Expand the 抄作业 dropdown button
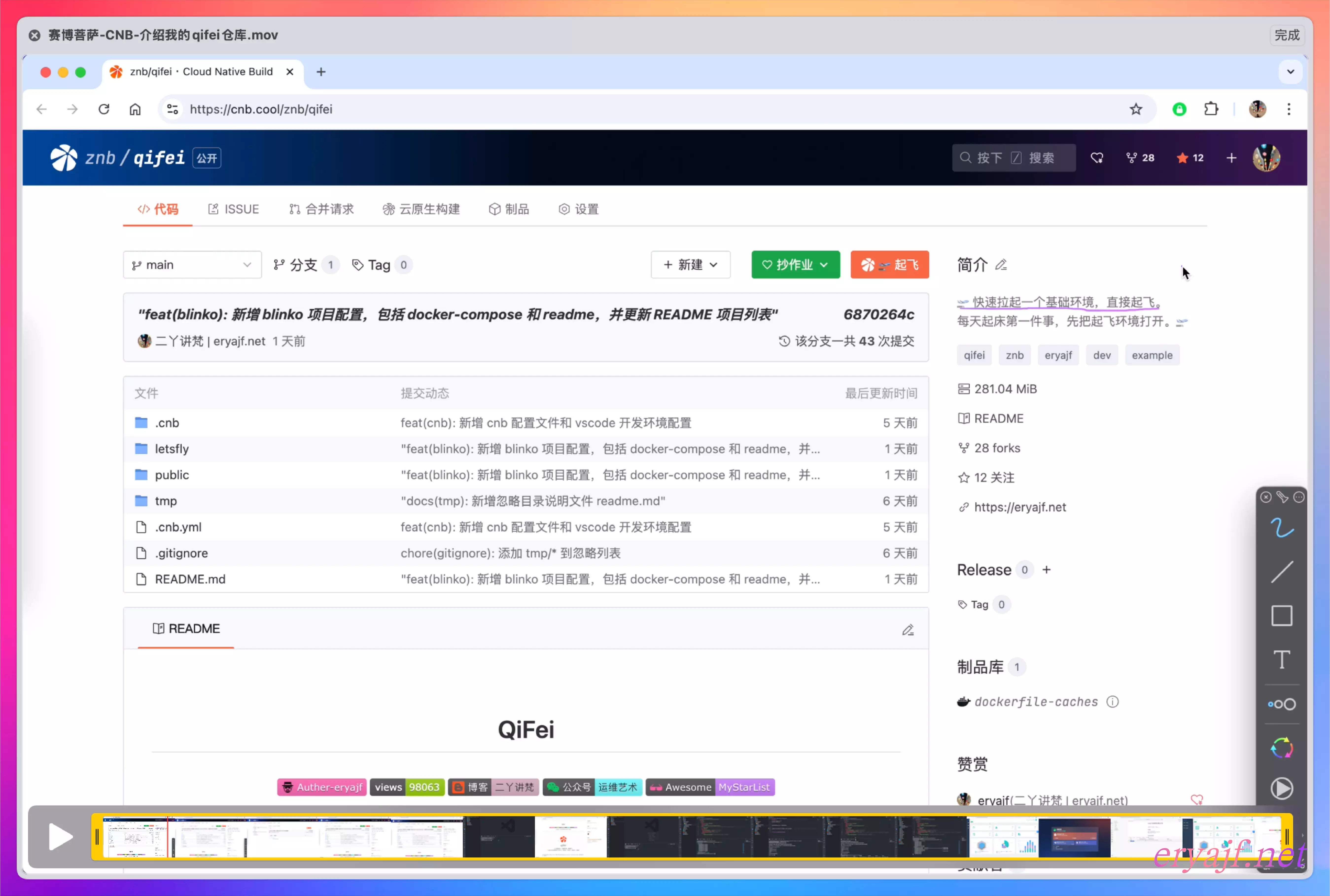This screenshot has height=896, width=1330. (x=795, y=265)
